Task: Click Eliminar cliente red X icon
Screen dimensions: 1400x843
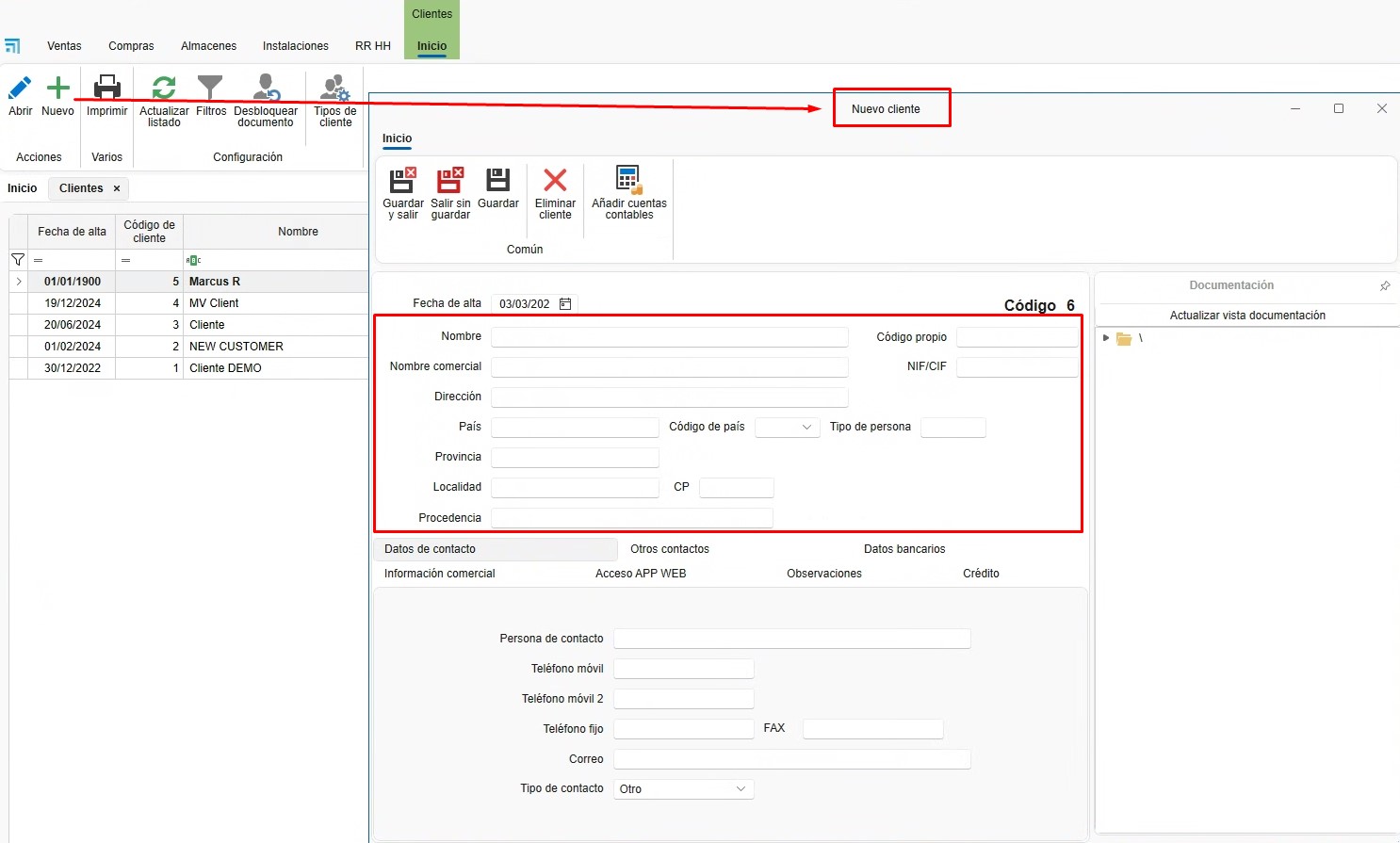Action: 555,180
